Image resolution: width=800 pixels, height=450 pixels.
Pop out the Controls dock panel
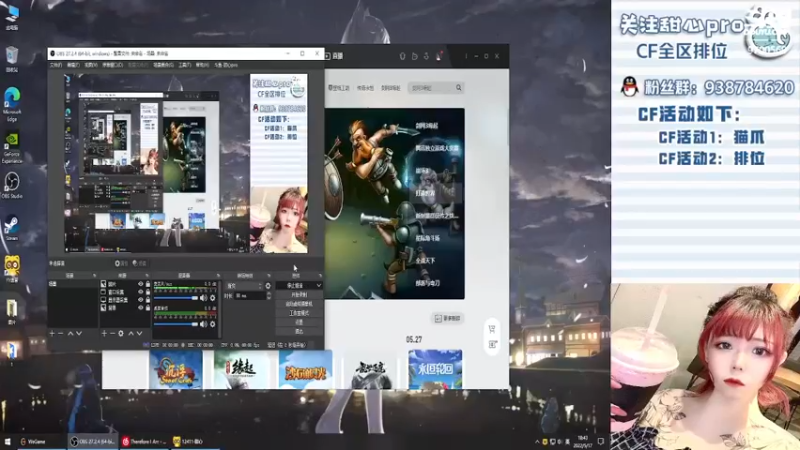[320, 276]
